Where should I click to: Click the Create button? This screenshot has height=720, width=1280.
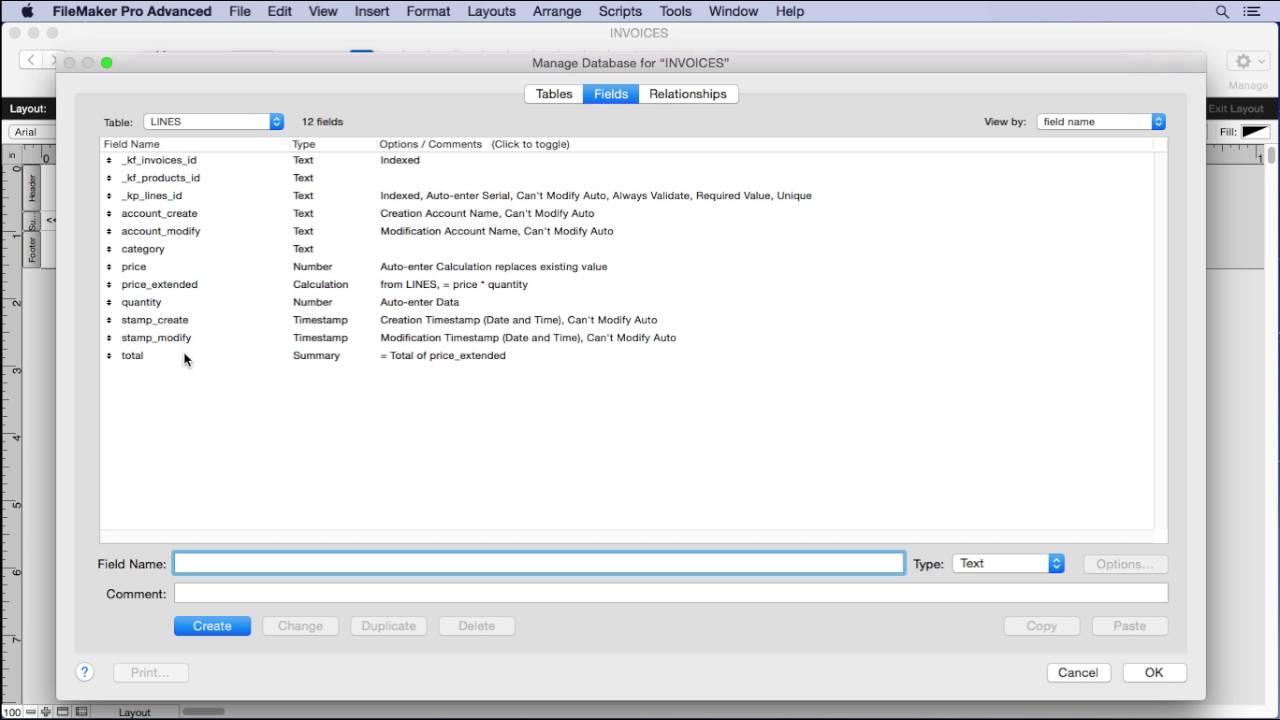tap(212, 626)
